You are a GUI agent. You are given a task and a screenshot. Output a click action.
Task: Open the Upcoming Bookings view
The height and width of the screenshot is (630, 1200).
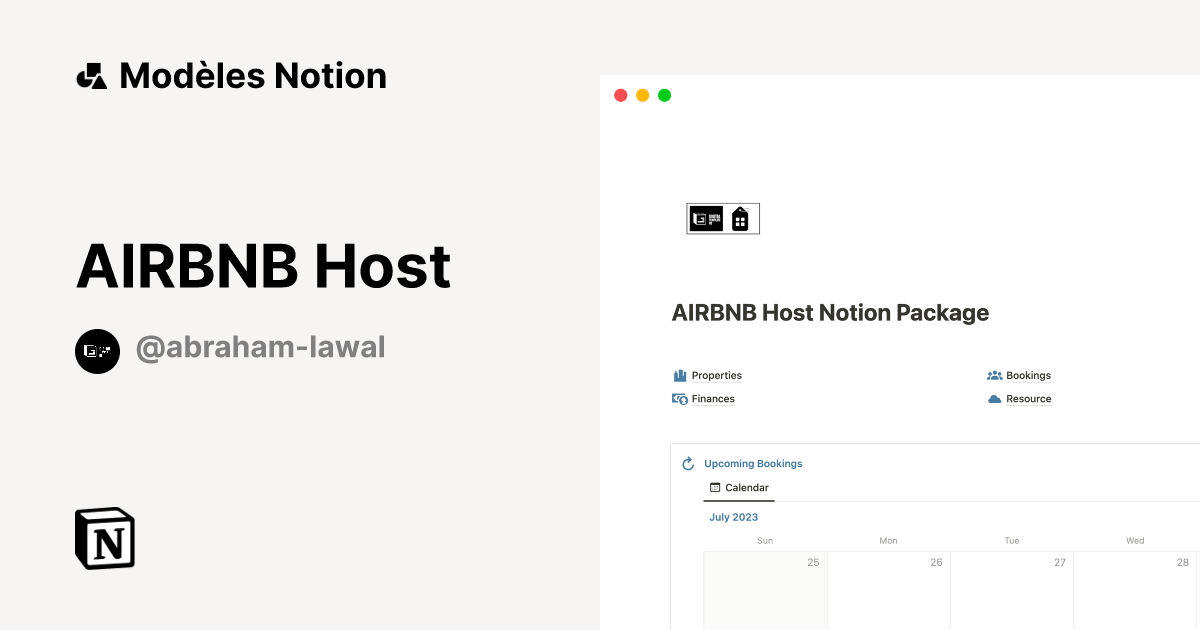point(753,463)
